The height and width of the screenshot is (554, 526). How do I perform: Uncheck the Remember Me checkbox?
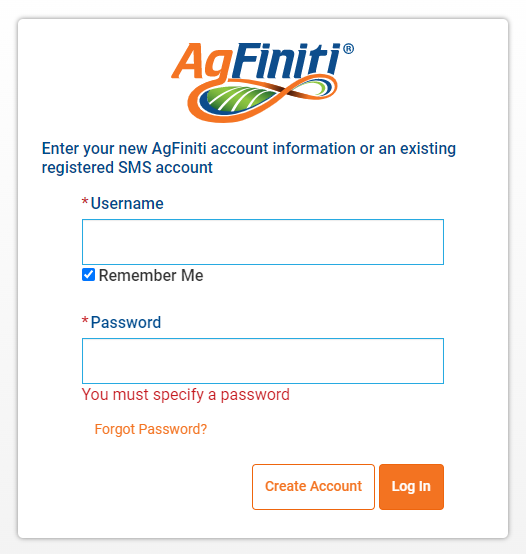tap(88, 275)
